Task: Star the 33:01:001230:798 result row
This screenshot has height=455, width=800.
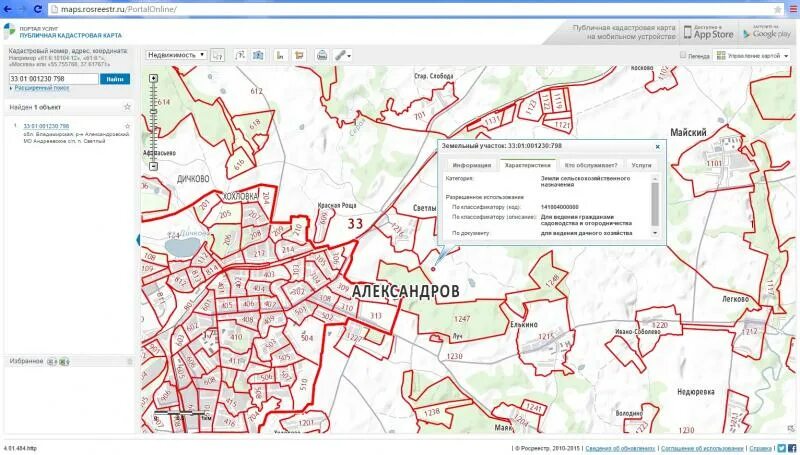Action: pyautogui.click(x=128, y=126)
